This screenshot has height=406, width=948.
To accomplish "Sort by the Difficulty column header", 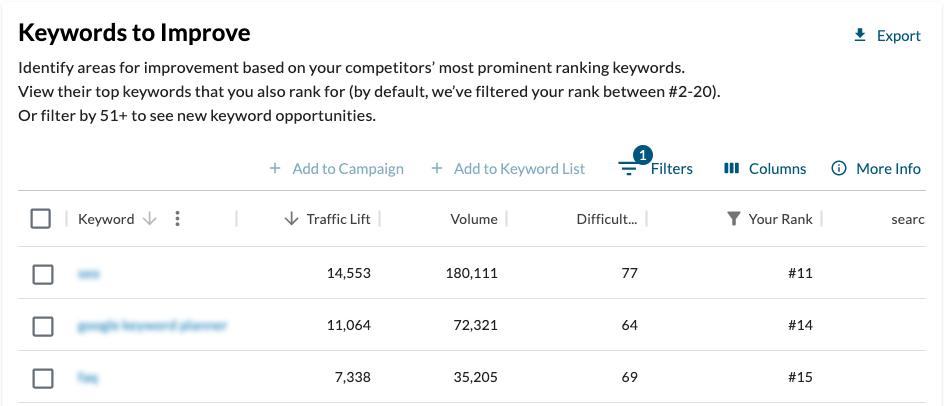I will pos(607,219).
